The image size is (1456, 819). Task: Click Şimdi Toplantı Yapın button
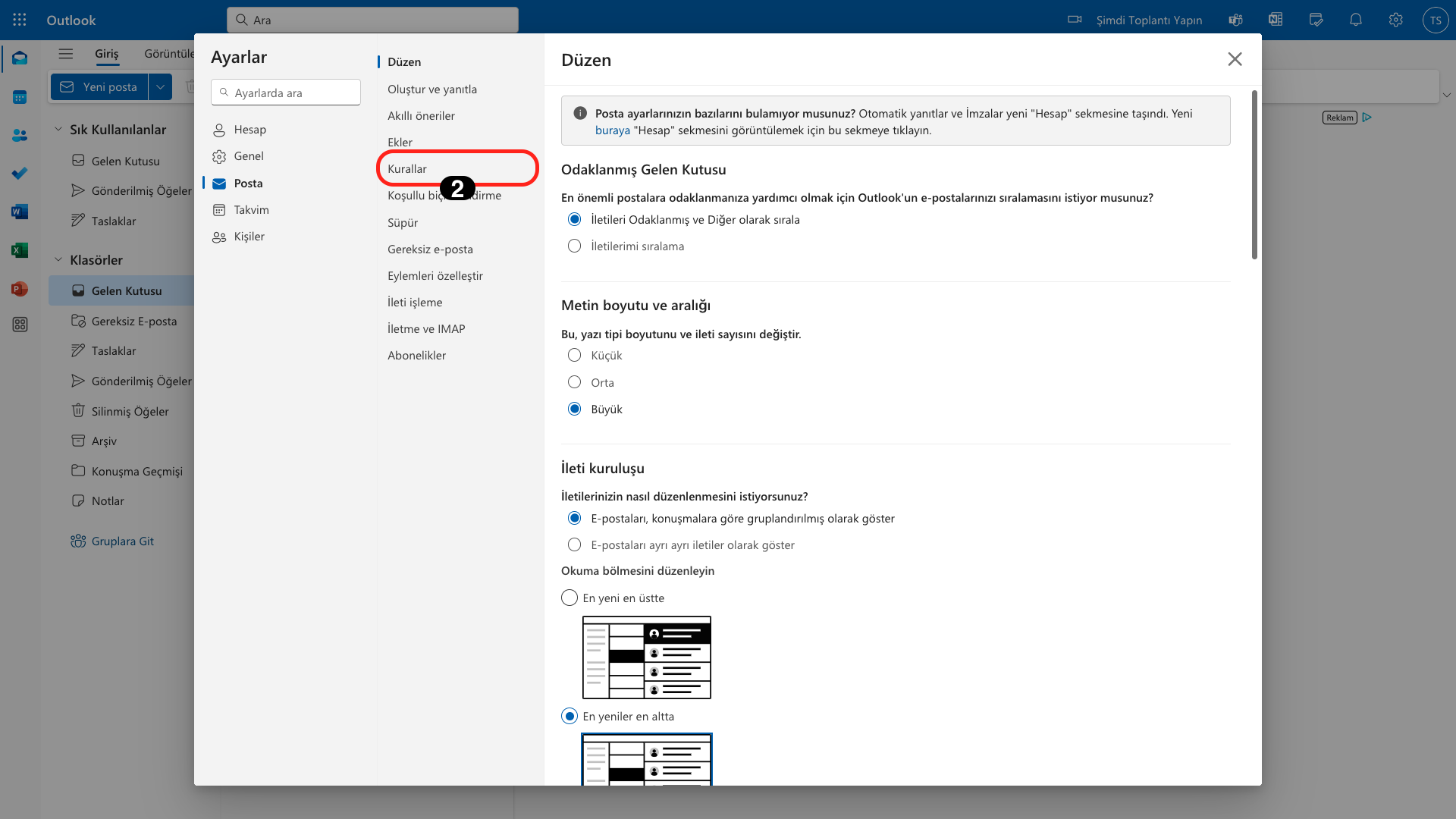pos(1149,20)
